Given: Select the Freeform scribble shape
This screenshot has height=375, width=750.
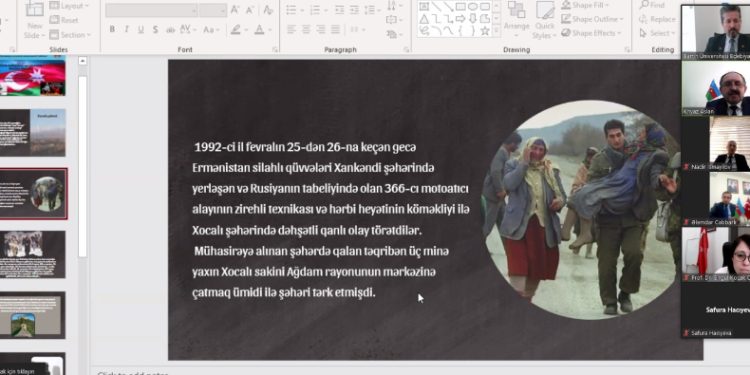Looking at the screenshot, I should point(424,31).
